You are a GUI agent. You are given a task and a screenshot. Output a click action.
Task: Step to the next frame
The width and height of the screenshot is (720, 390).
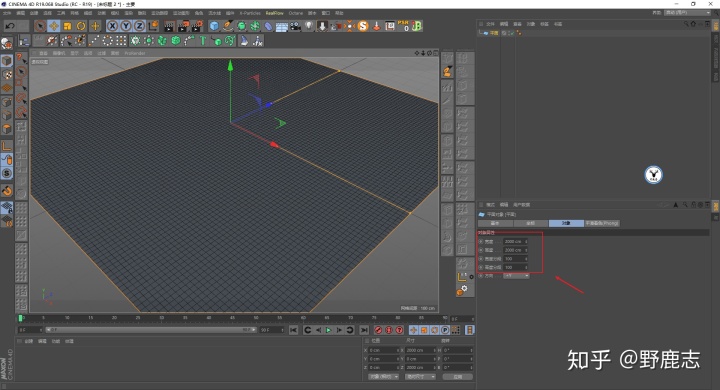339,330
